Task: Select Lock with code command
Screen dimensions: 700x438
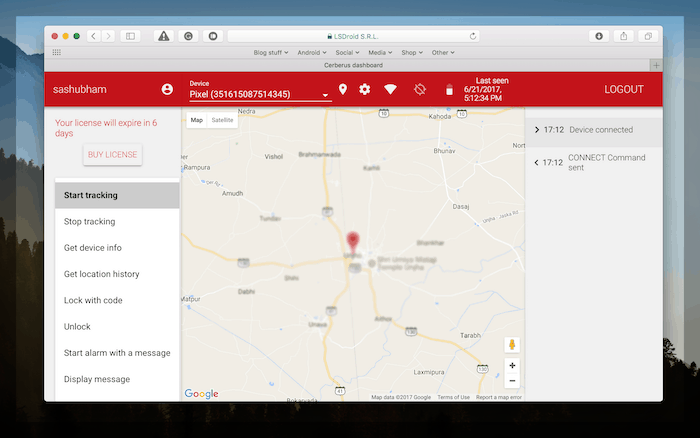Action: [117, 300]
